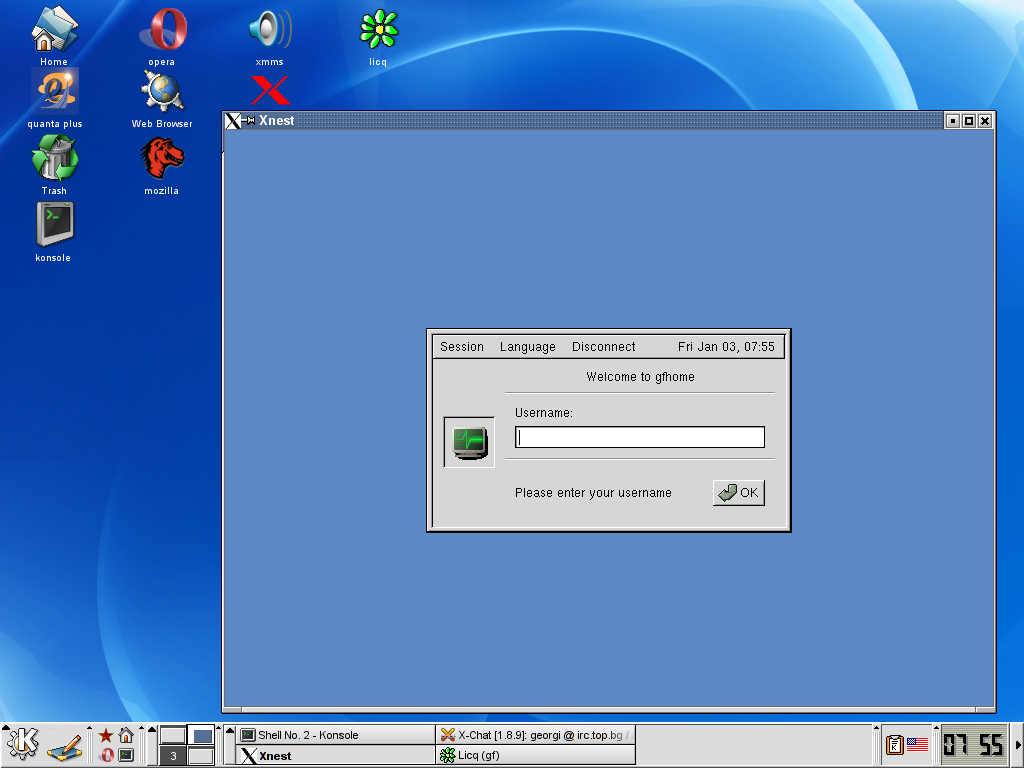Focus the Username input field
This screenshot has height=768, width=1024.
pos(640,438)
